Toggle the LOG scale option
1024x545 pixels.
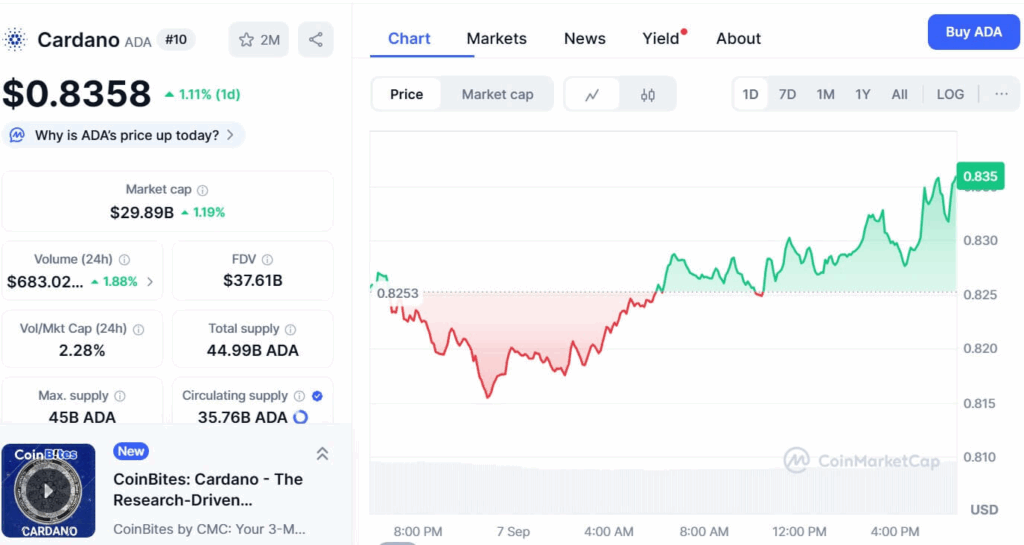click(x=950, y=95)
